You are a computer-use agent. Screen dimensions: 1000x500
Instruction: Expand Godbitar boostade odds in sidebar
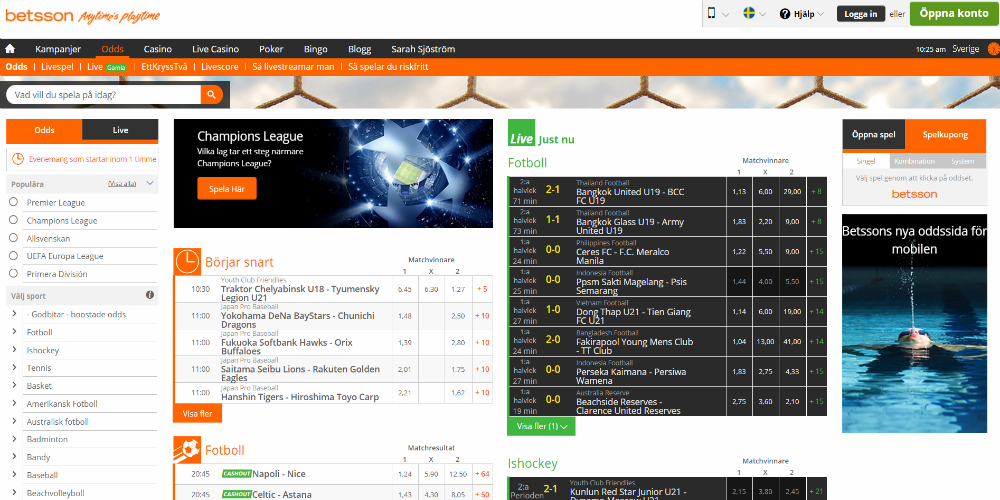pyautogui.click(x=14, y=314)
